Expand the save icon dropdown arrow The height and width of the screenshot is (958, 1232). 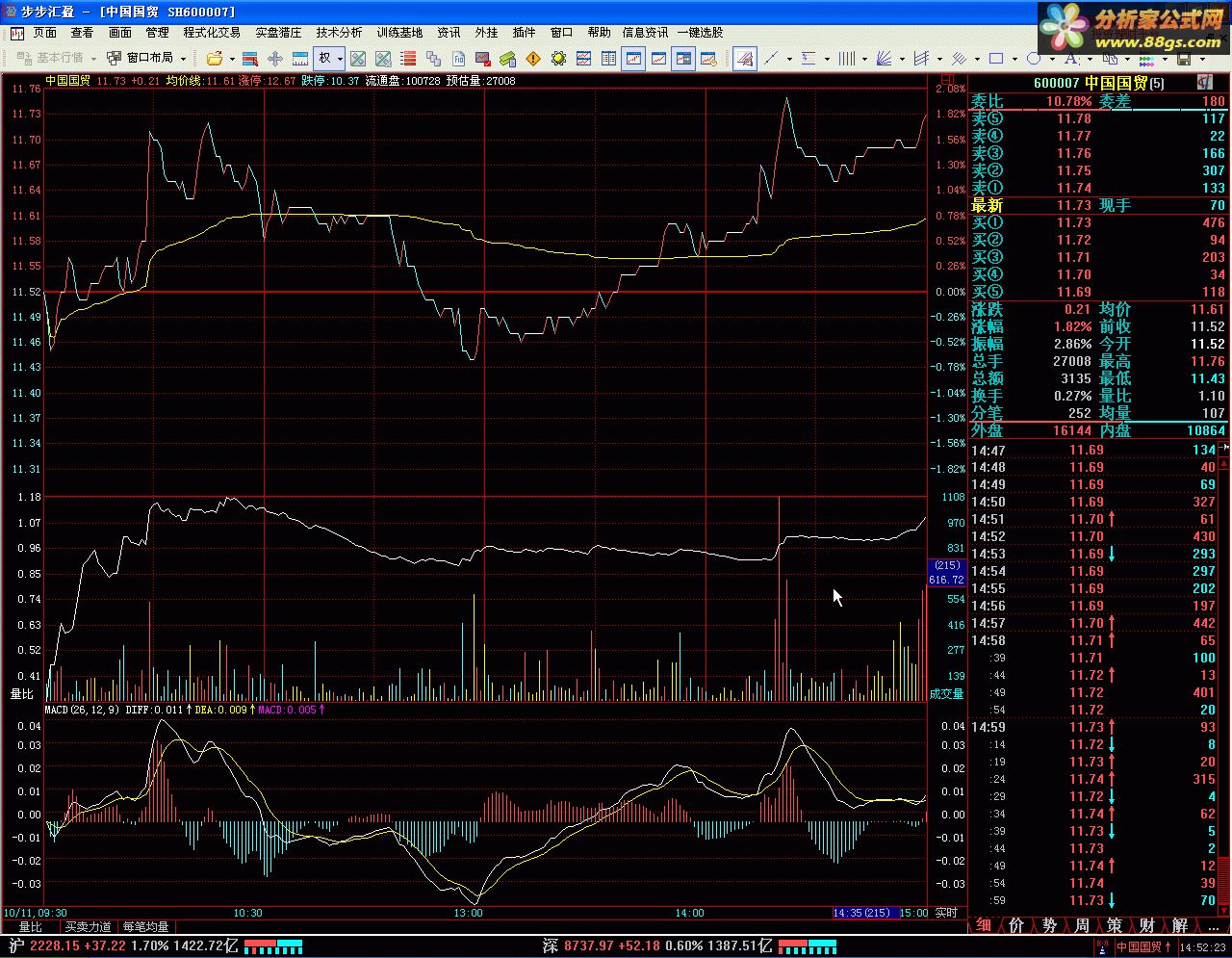1202,59
